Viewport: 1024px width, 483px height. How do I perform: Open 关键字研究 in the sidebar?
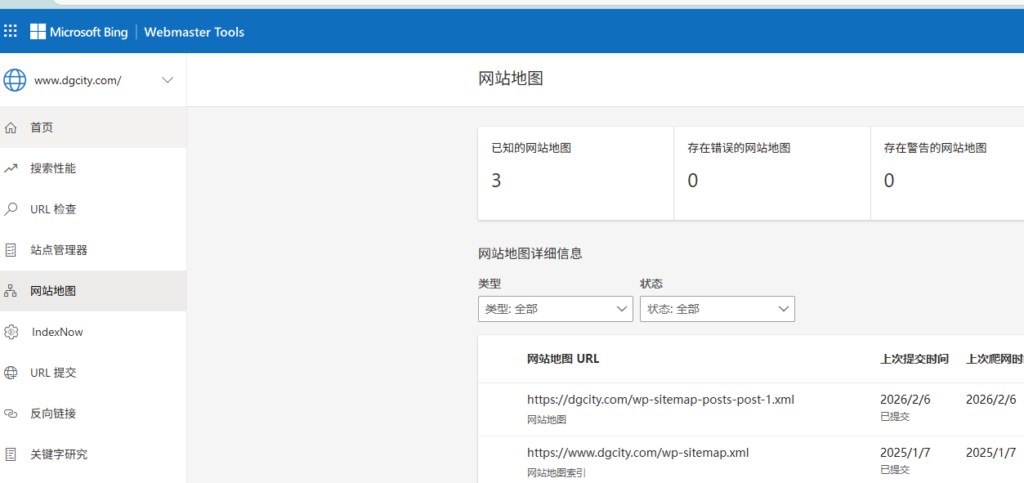click(93, 454)
